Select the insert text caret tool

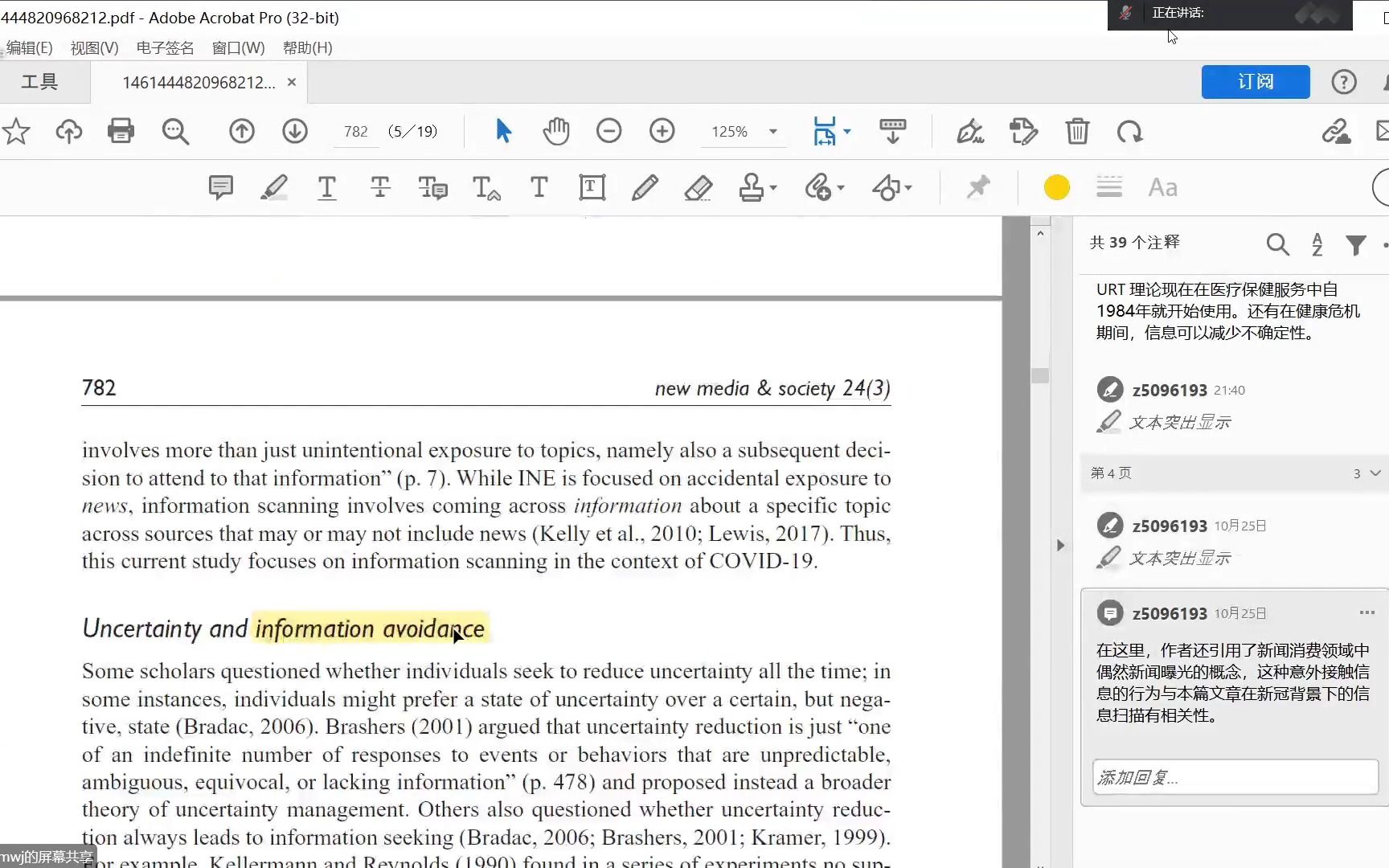point(486,187)
